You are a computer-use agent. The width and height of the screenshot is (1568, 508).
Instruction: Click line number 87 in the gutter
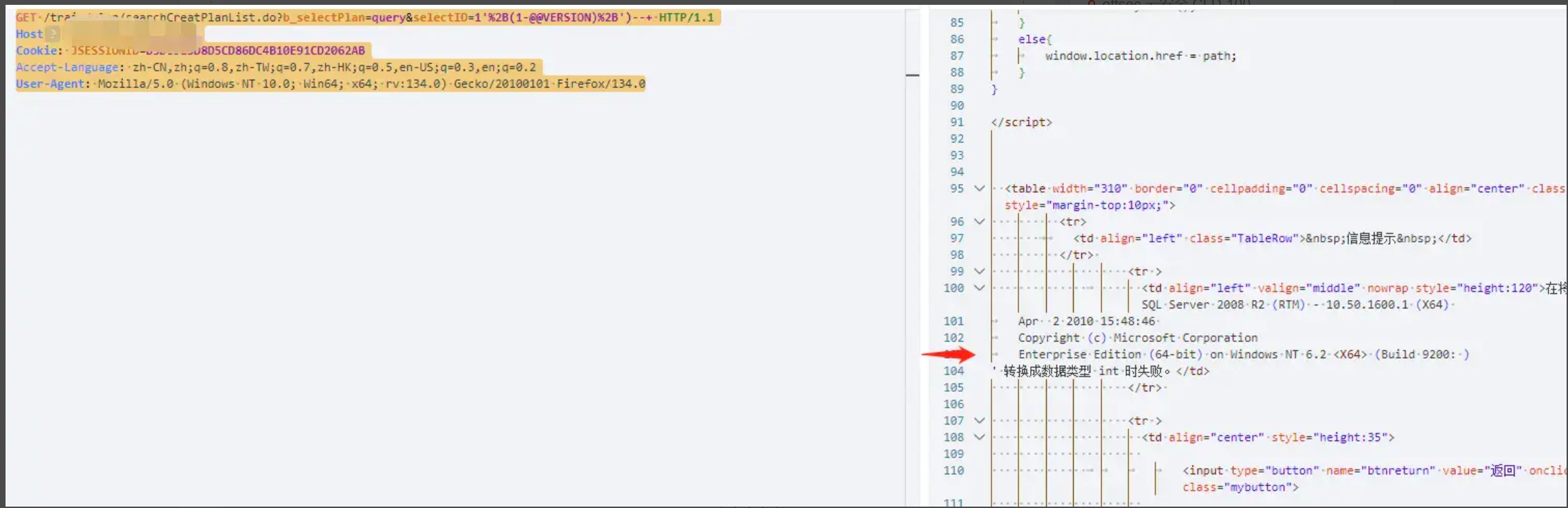pyautogui.click(x=956, y=56)
